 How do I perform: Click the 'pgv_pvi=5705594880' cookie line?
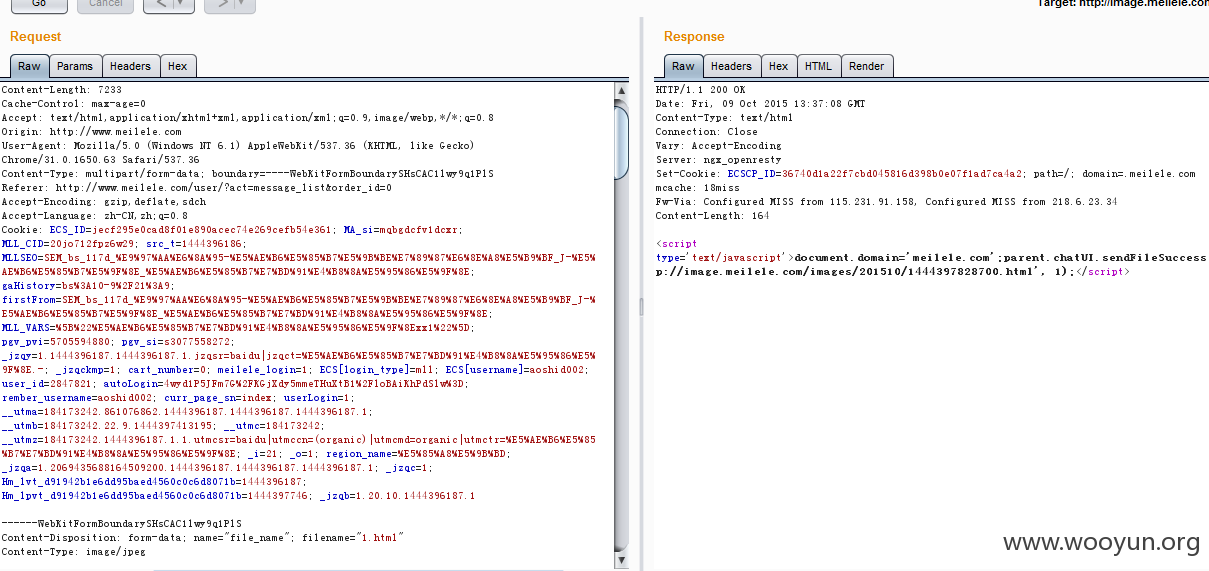click(x=117, y=342)
